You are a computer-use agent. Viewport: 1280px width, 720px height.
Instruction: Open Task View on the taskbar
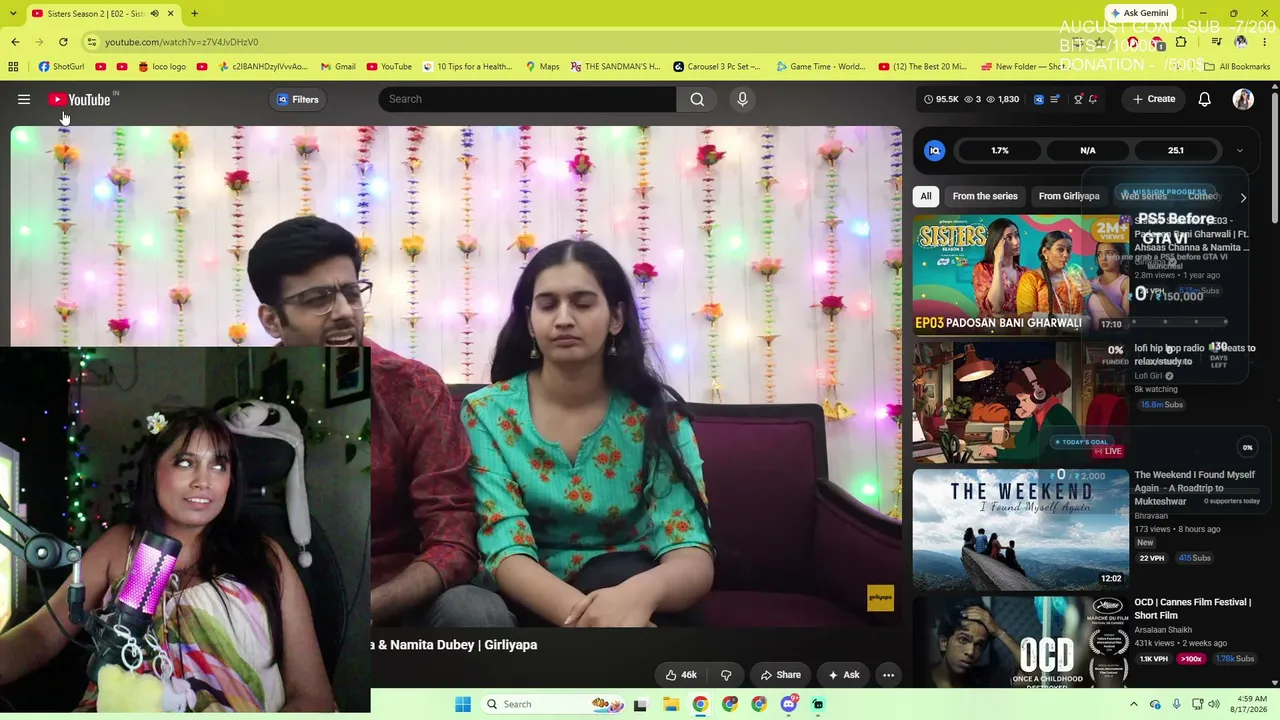(640, 704)
